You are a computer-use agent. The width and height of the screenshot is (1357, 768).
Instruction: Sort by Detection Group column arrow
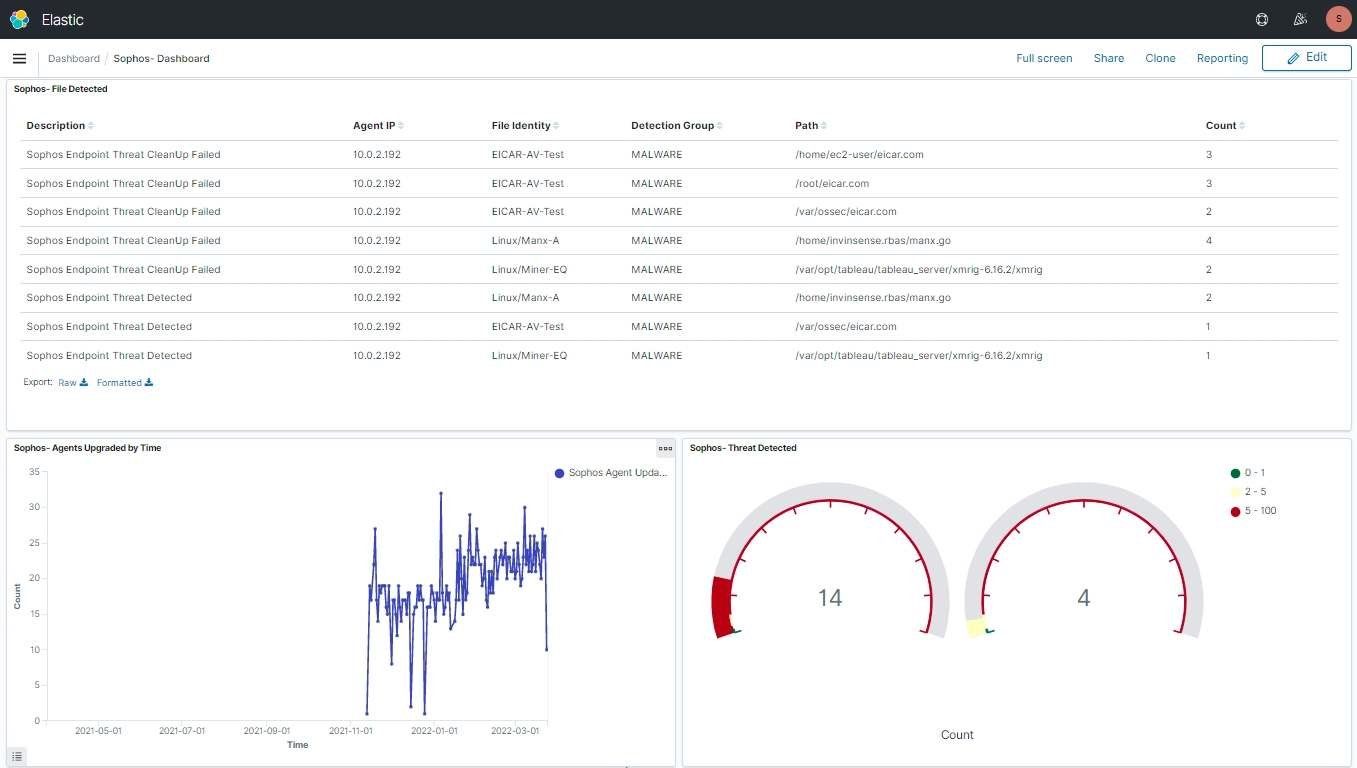tap(719, 126)
